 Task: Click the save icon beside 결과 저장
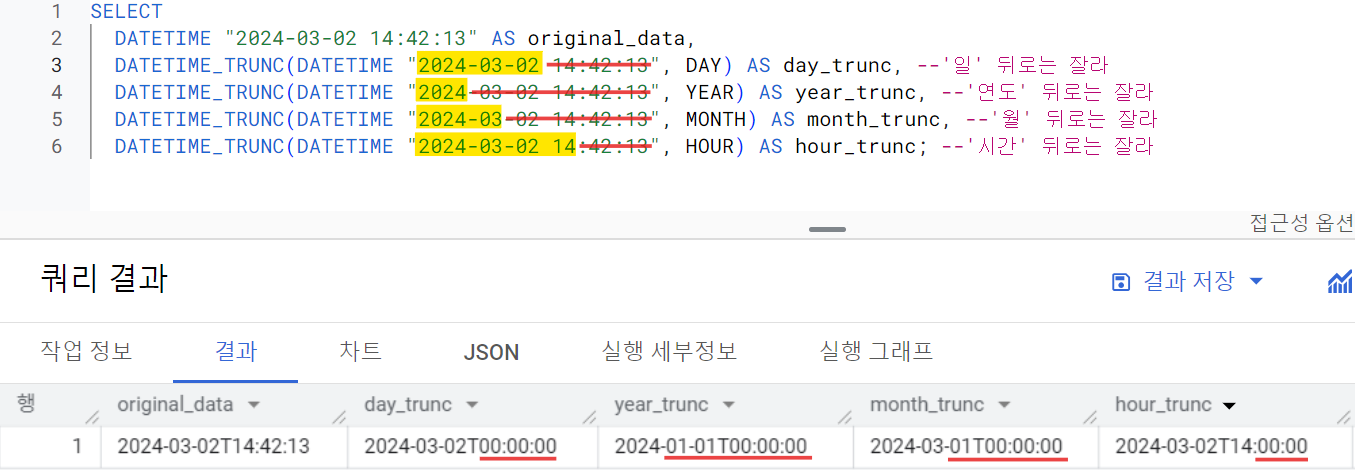pyautogui.click(x=1122, y=282)
